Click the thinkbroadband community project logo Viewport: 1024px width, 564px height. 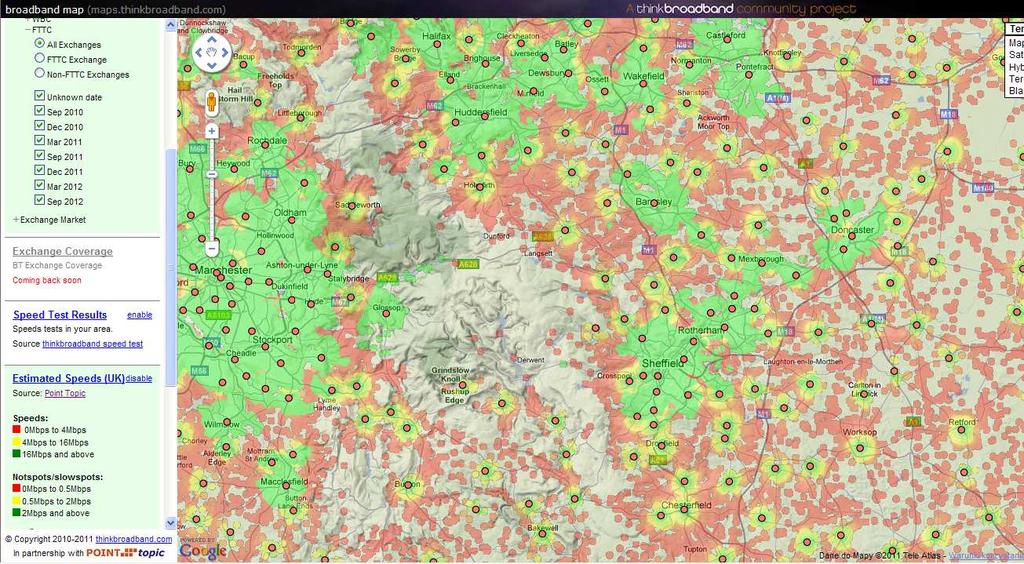tap(741, 9)
